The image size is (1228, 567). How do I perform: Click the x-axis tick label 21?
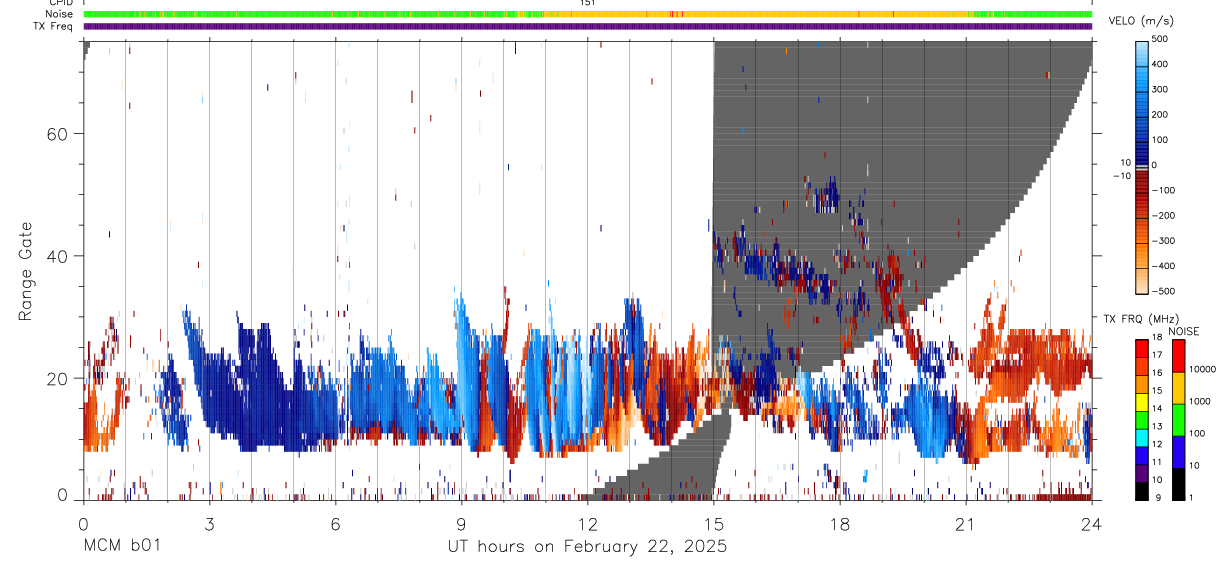coord(966,523)
